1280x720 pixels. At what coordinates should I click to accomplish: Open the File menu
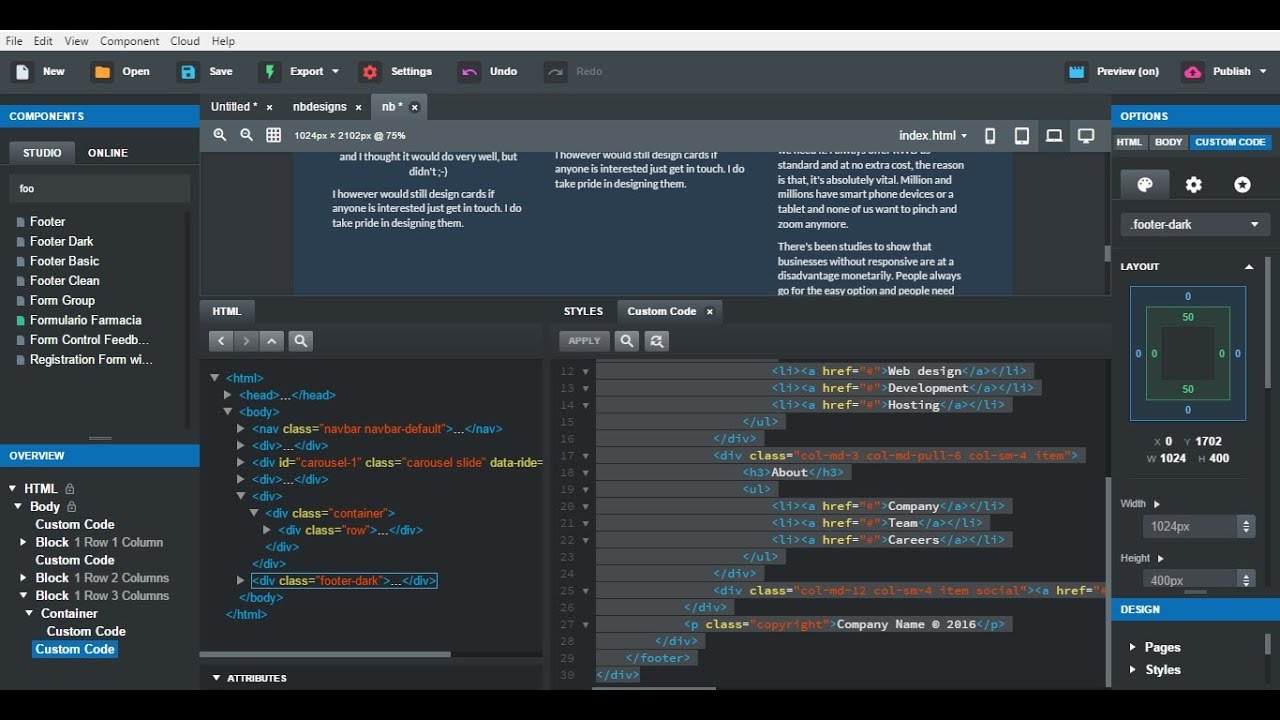[x=14, y=41]
